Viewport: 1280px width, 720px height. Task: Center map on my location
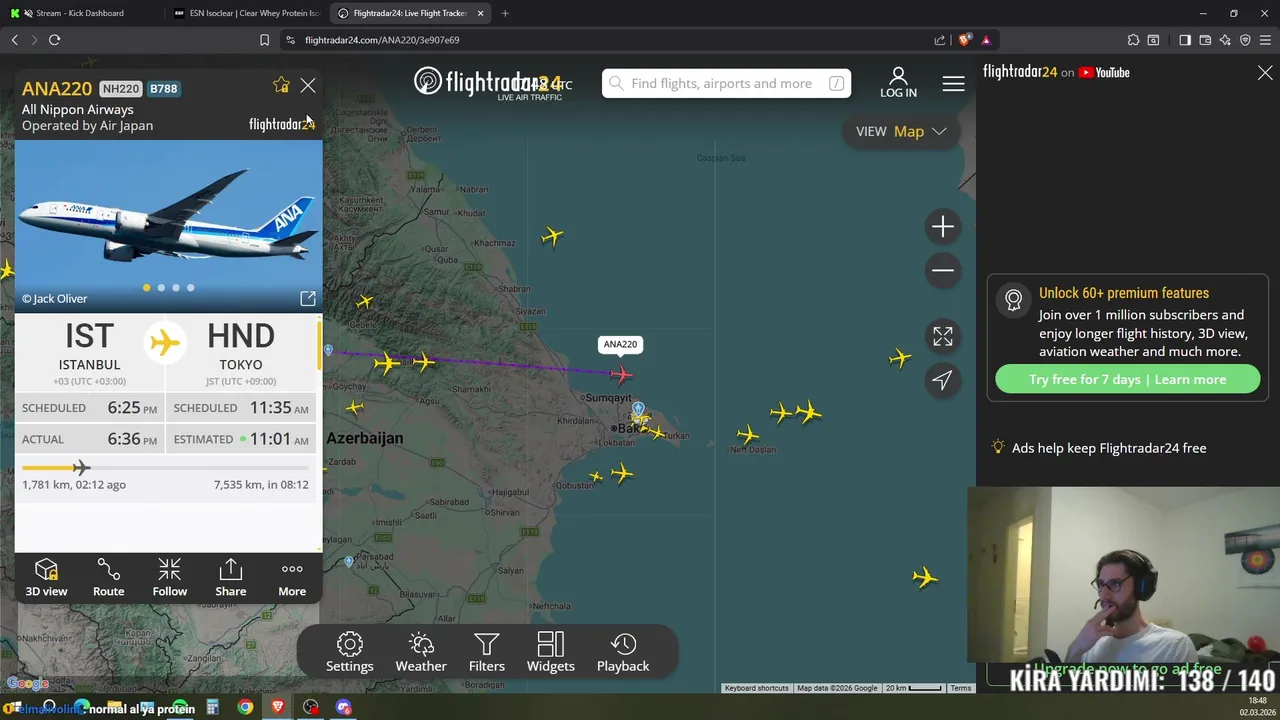tap(943, 380)
